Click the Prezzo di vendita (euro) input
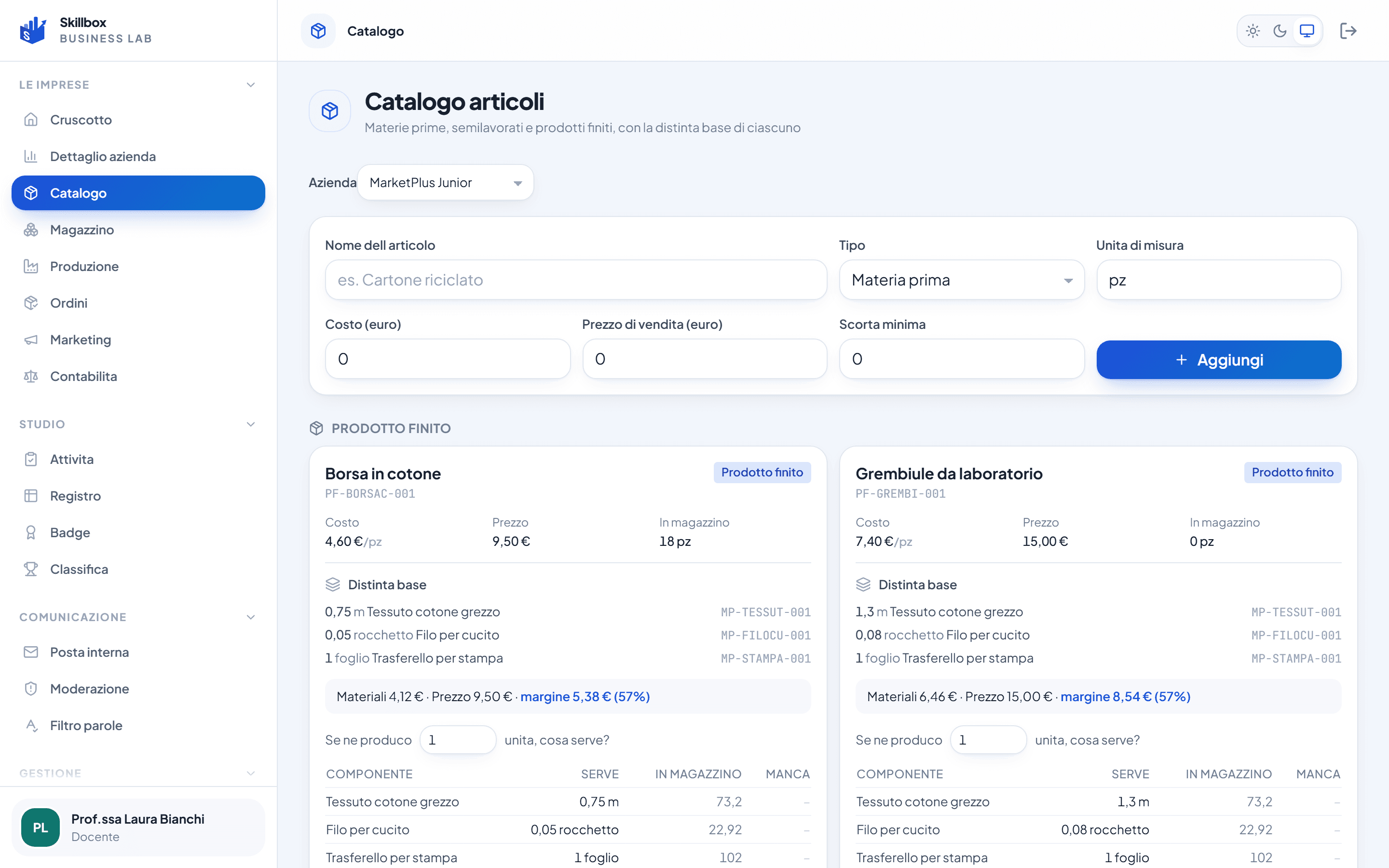The height and width of the screenshot is (868, 1389). [704, 359]
